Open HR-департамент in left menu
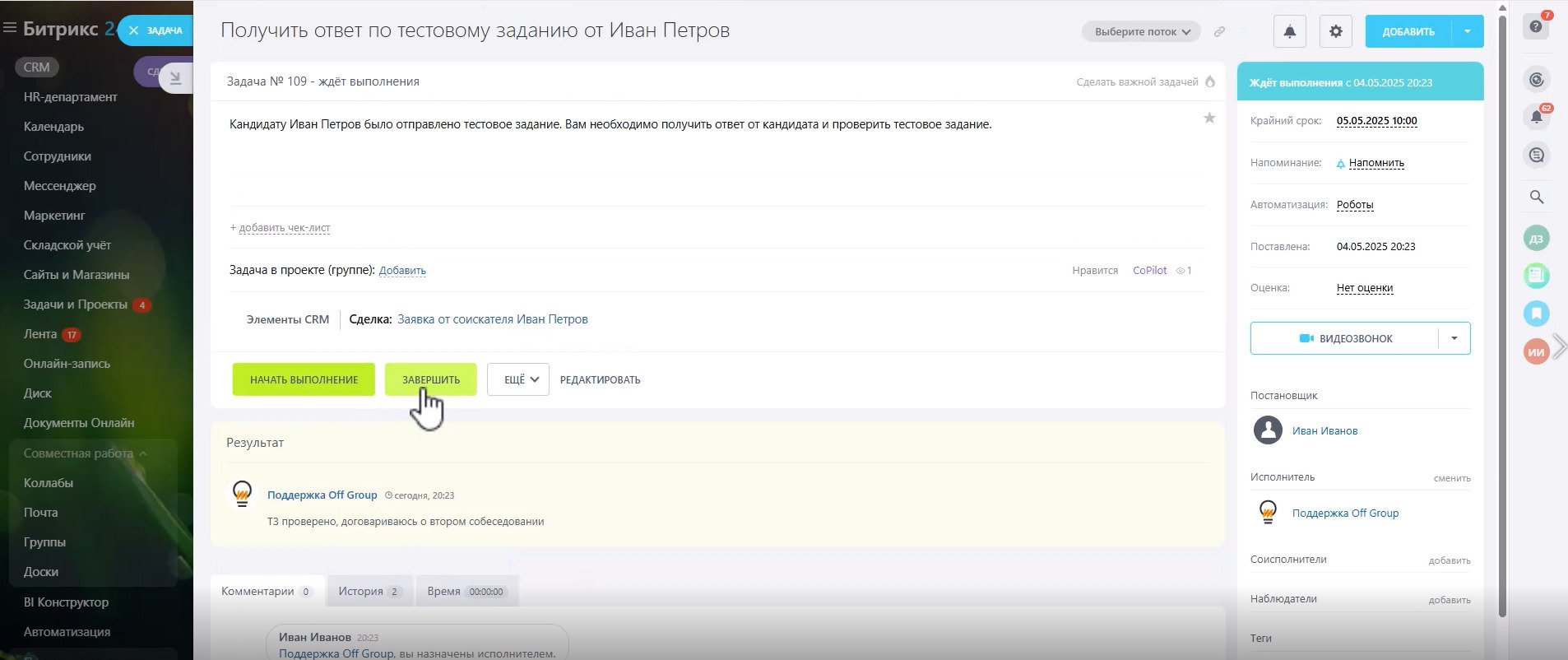 (x=71, y=97)
